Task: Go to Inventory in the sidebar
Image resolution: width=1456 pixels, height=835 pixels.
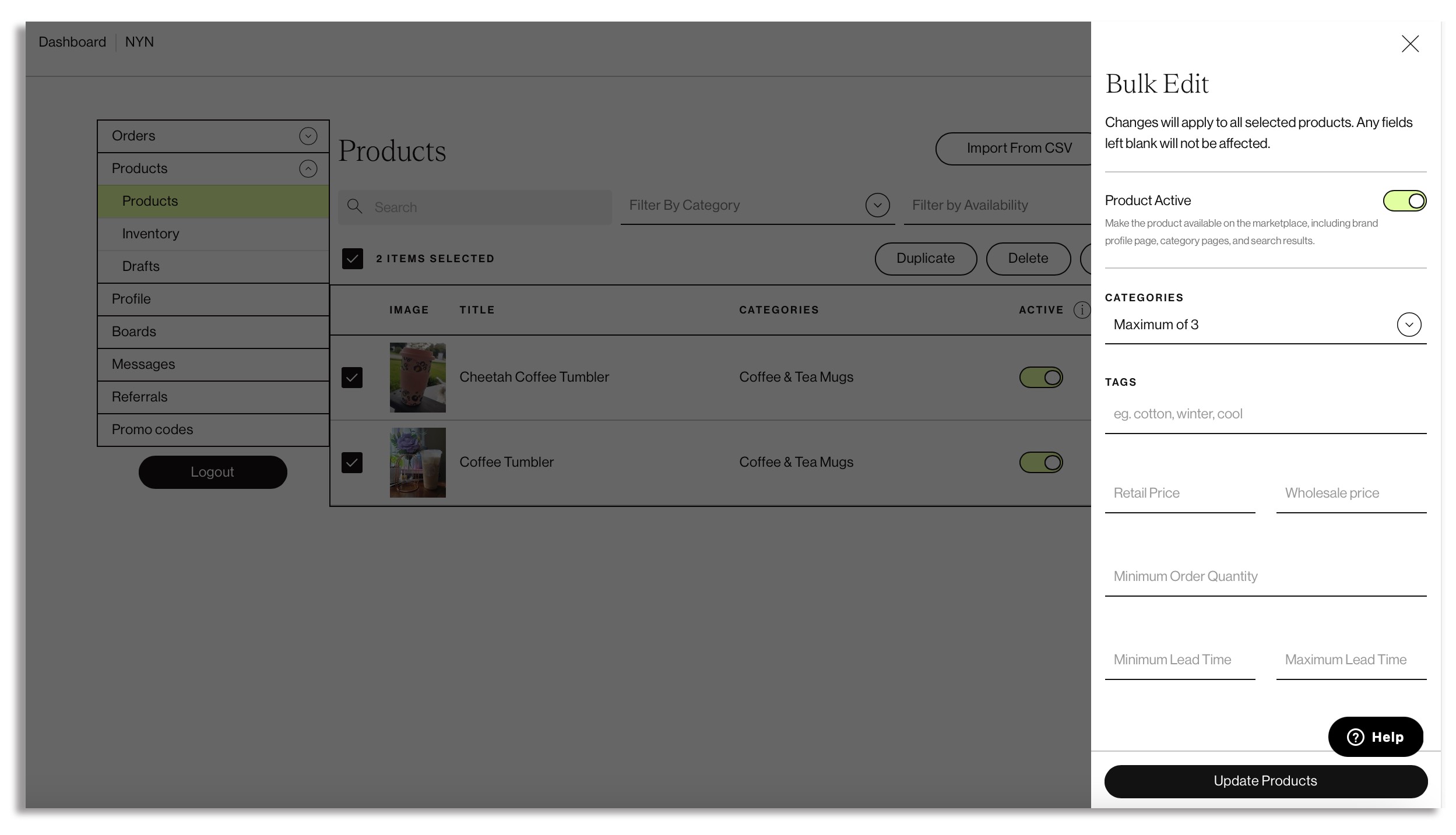Action: point(150,234)
